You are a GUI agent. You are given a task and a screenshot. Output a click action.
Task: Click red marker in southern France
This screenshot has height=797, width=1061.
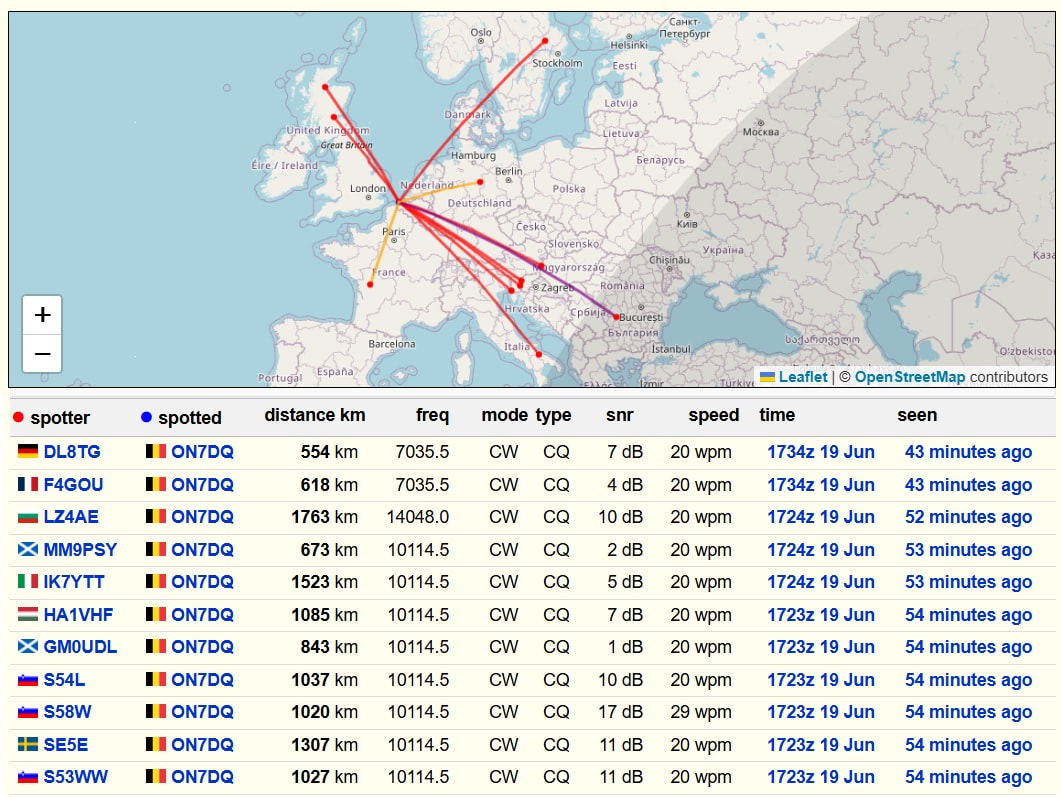tap(370, 285)
